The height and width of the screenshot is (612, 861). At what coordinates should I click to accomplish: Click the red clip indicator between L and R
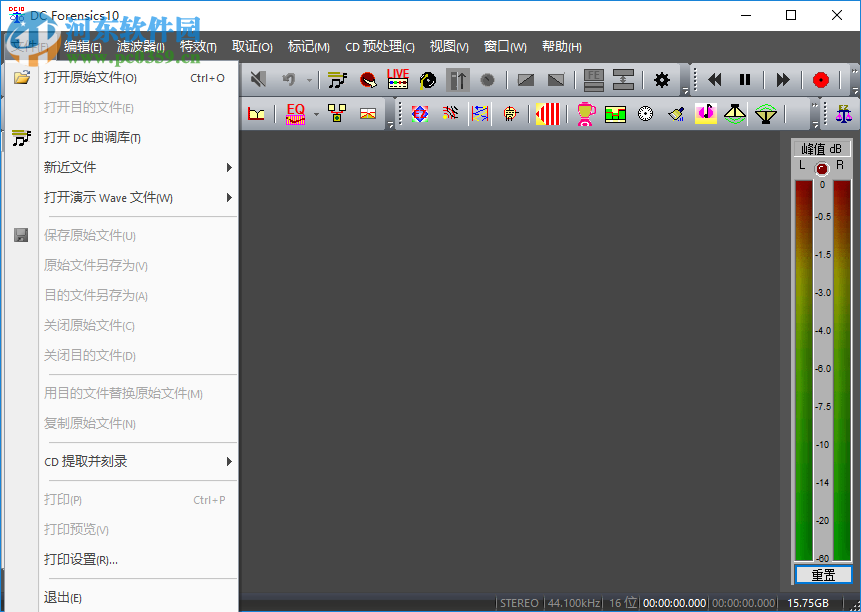(x=821, y=169)
